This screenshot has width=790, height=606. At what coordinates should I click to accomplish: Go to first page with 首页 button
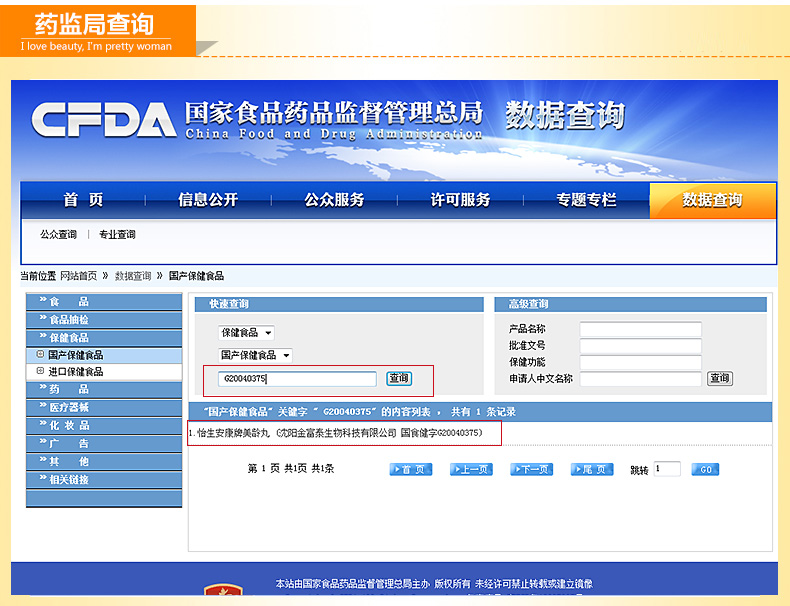(411, 469)
